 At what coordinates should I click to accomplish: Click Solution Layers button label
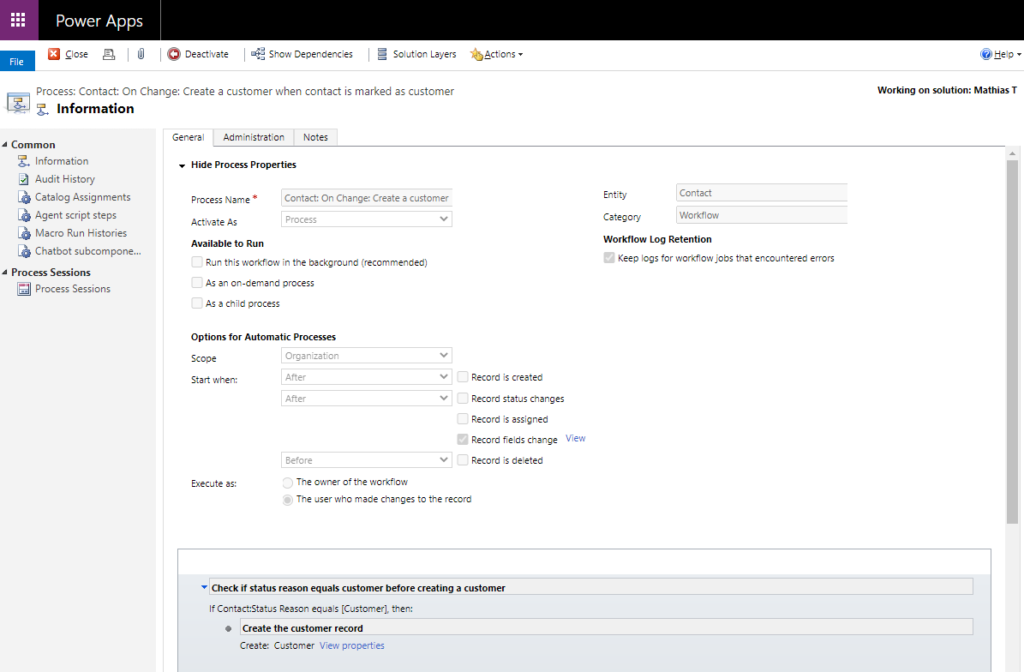coord(424,54)
